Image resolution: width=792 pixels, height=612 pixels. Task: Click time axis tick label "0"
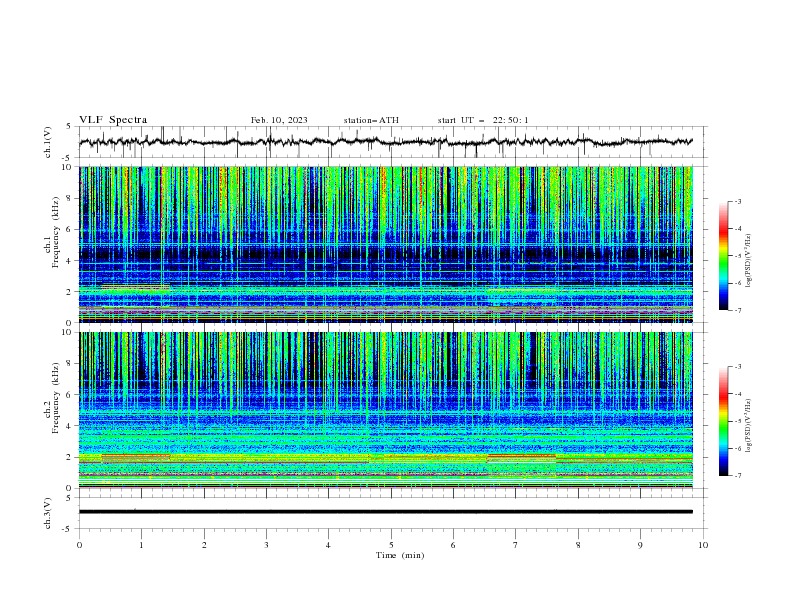[79, 545]
